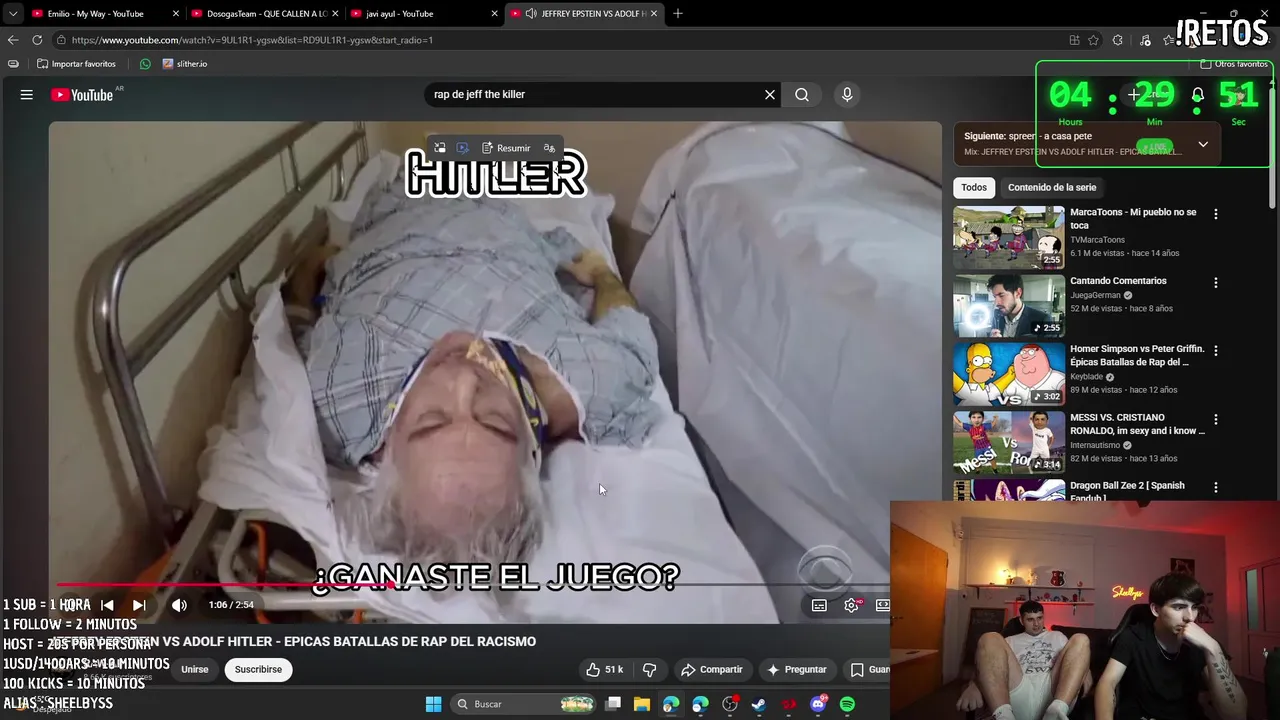Select the Contenido de la serie chip
The height and width of the screenshot is (720, 1280).
1052,187
